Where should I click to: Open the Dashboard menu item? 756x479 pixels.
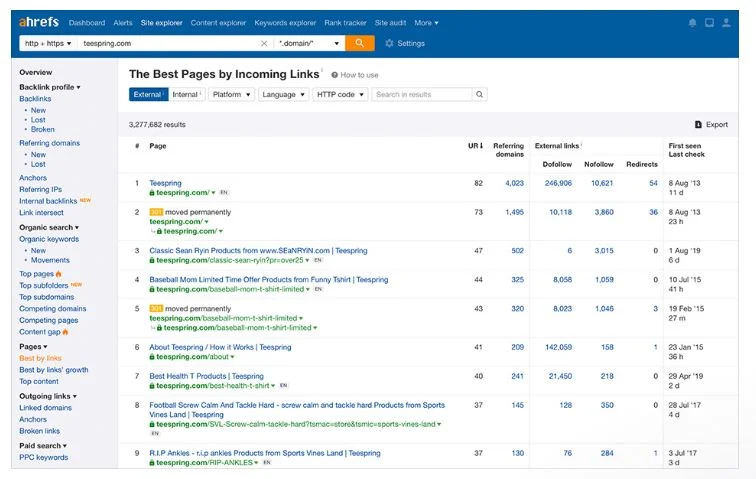pos(87,23)
